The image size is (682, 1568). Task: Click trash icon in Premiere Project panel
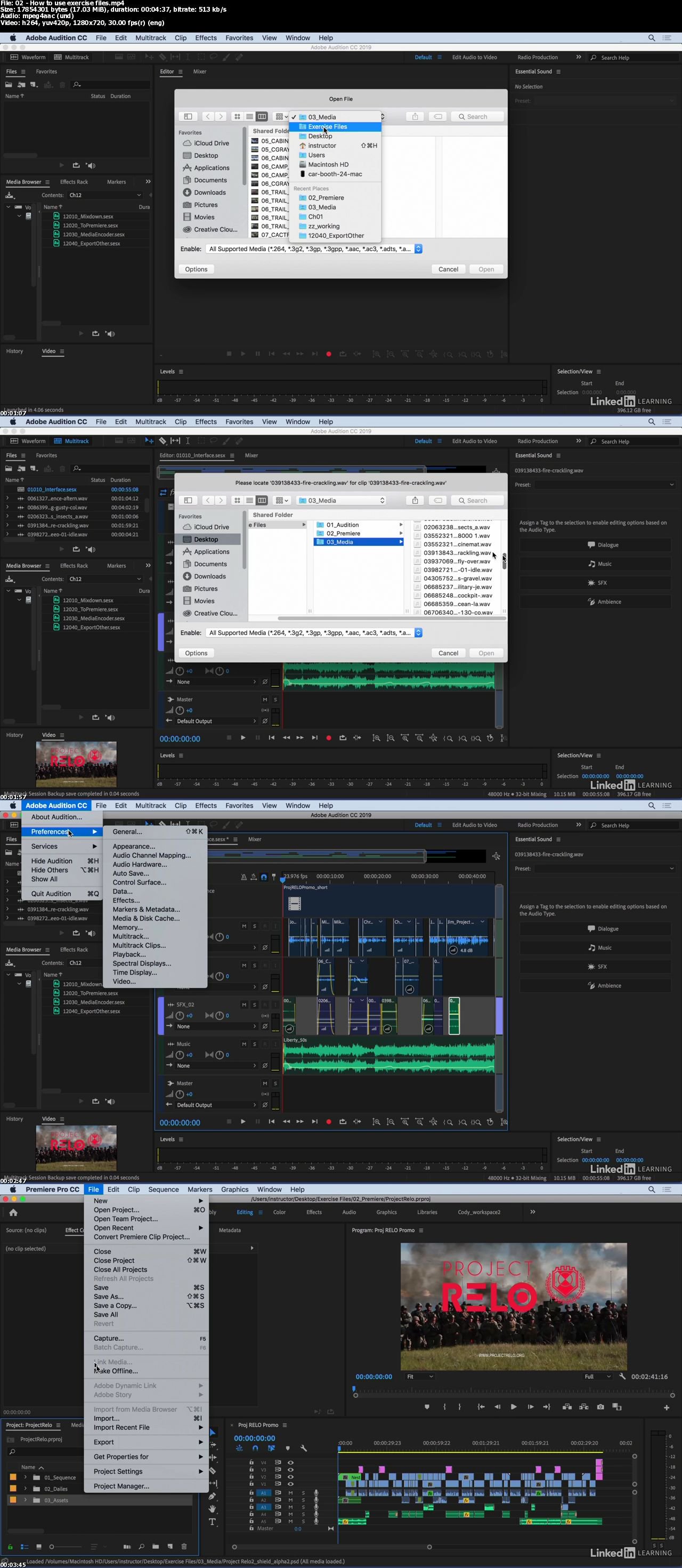184,1546
